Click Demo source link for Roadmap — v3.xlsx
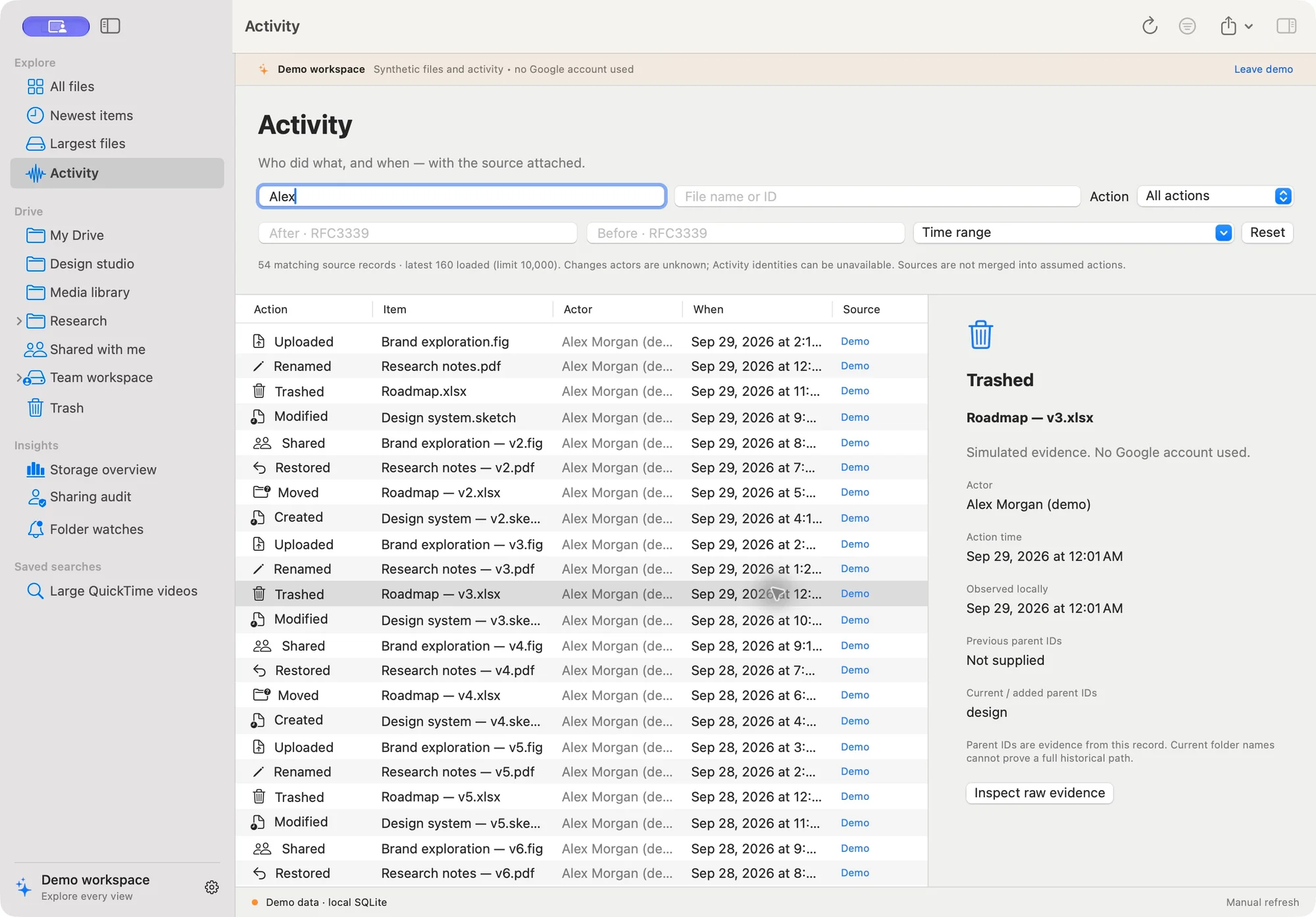This screenshot has height=917, width=1316. (x=855, y=594)
